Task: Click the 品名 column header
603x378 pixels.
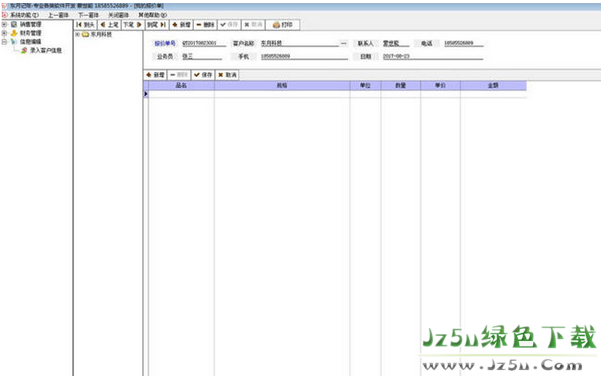Action: [x=181, y=85]
